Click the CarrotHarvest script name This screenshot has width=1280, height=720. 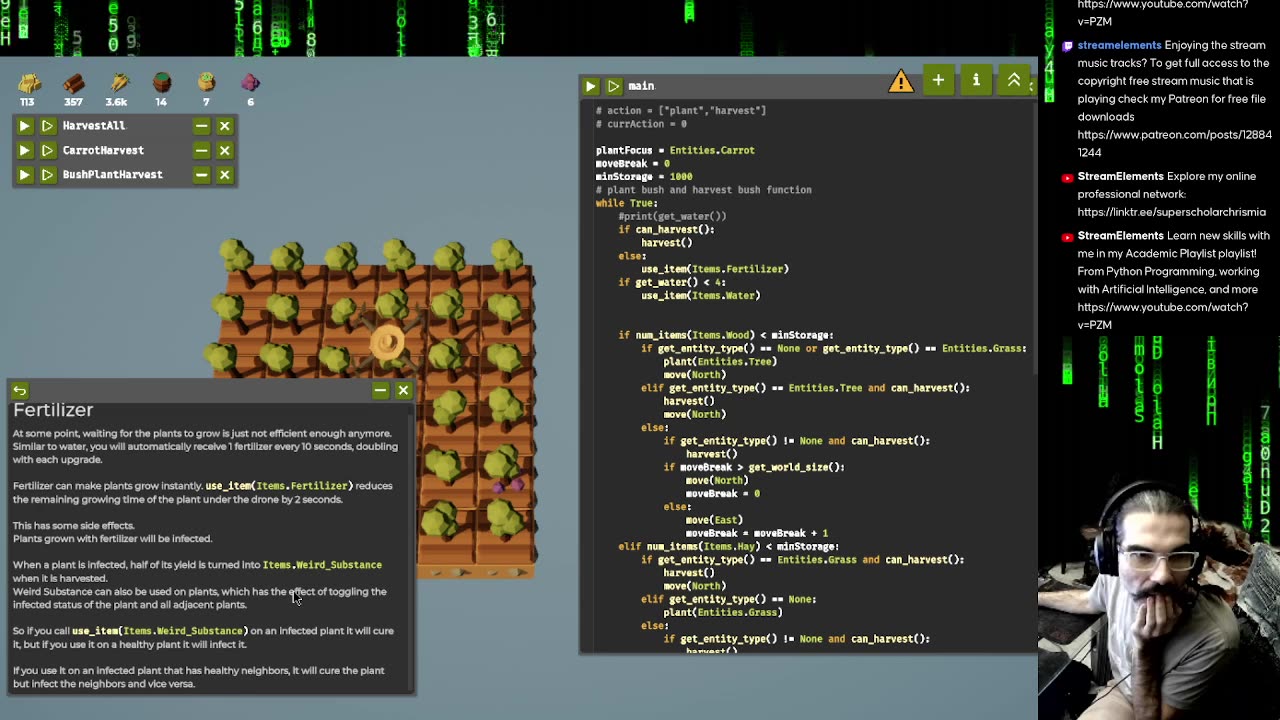[x=103, y=150]
